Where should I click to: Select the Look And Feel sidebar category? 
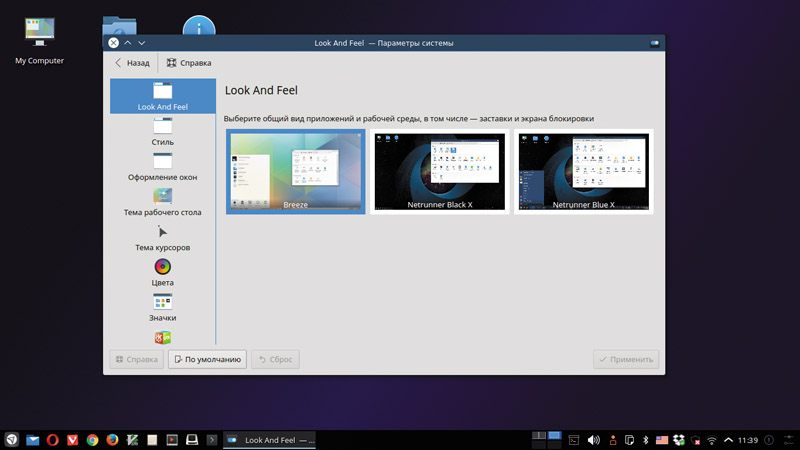click(x=163, y=96)
